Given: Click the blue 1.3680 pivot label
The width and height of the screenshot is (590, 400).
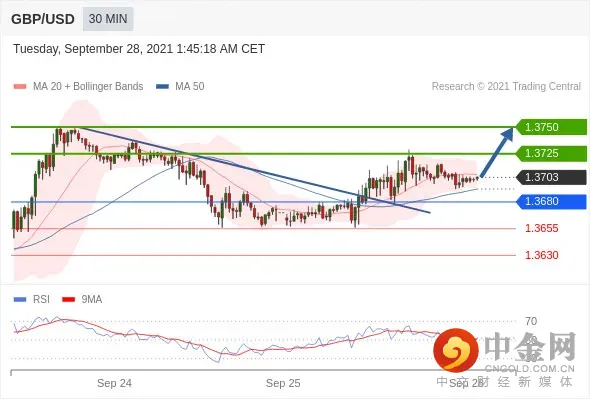Looking at the screenshot, I should coord(551,201).
